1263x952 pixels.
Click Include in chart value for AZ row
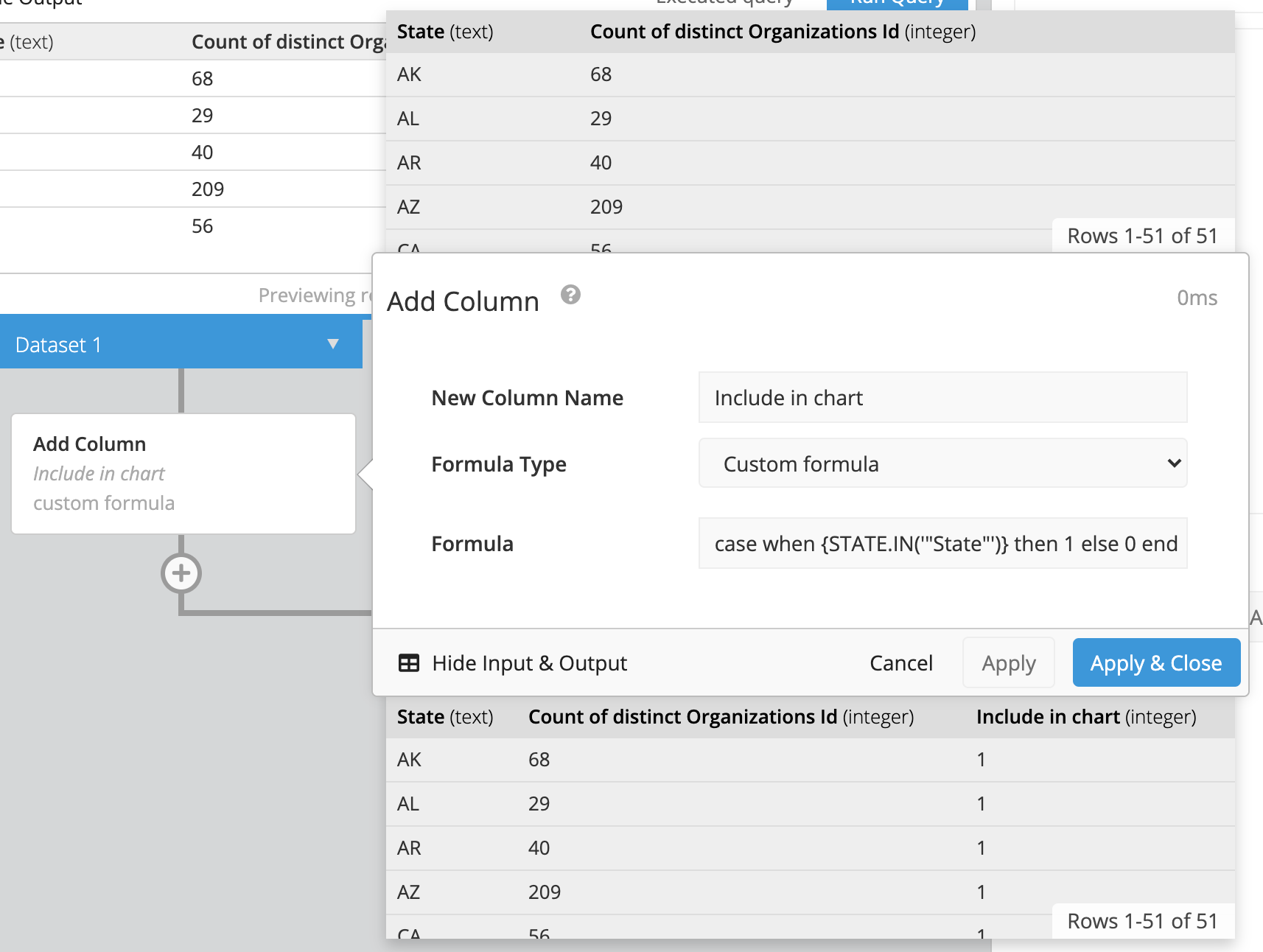point(981,892)
